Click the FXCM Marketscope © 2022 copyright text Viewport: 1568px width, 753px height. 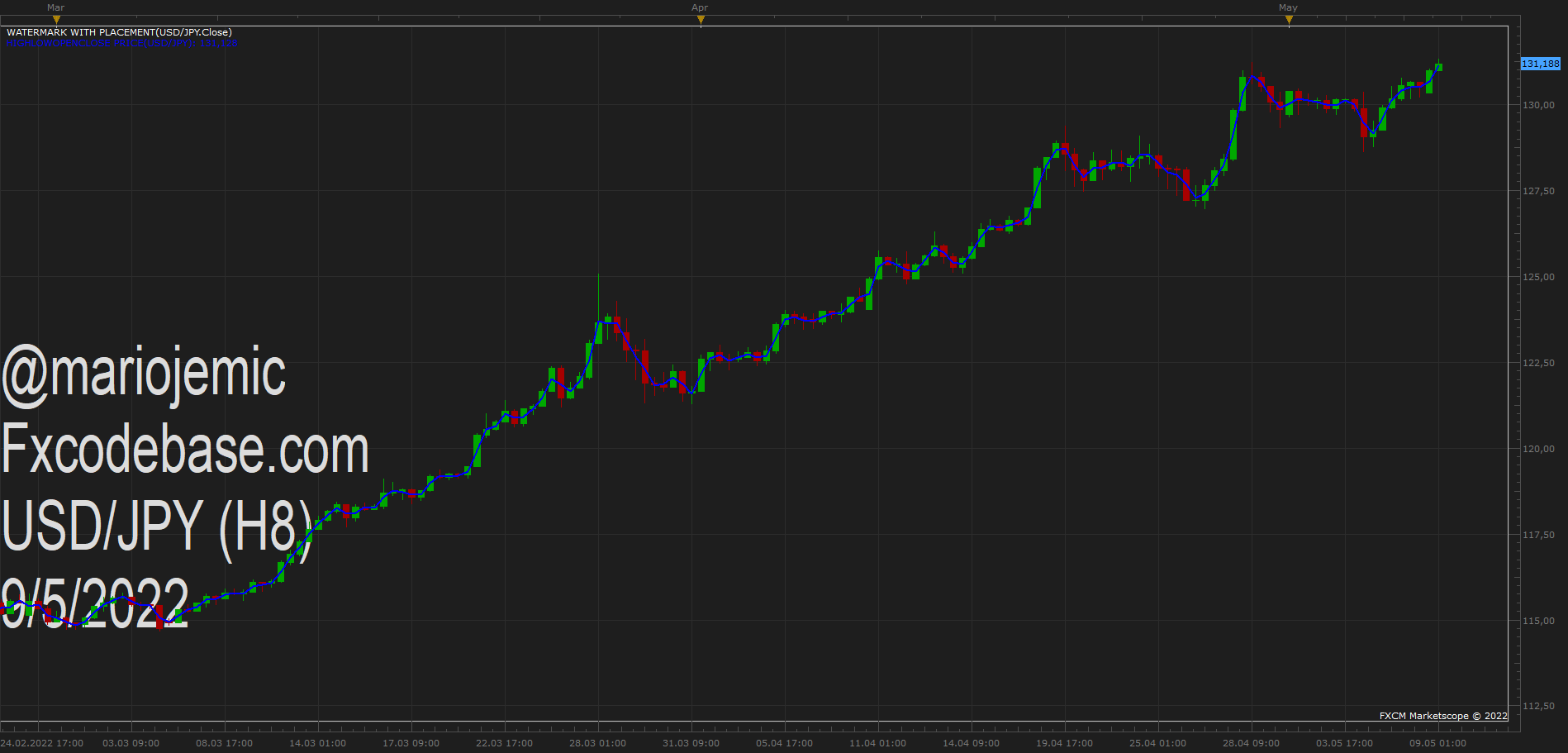pos(1443,716)
